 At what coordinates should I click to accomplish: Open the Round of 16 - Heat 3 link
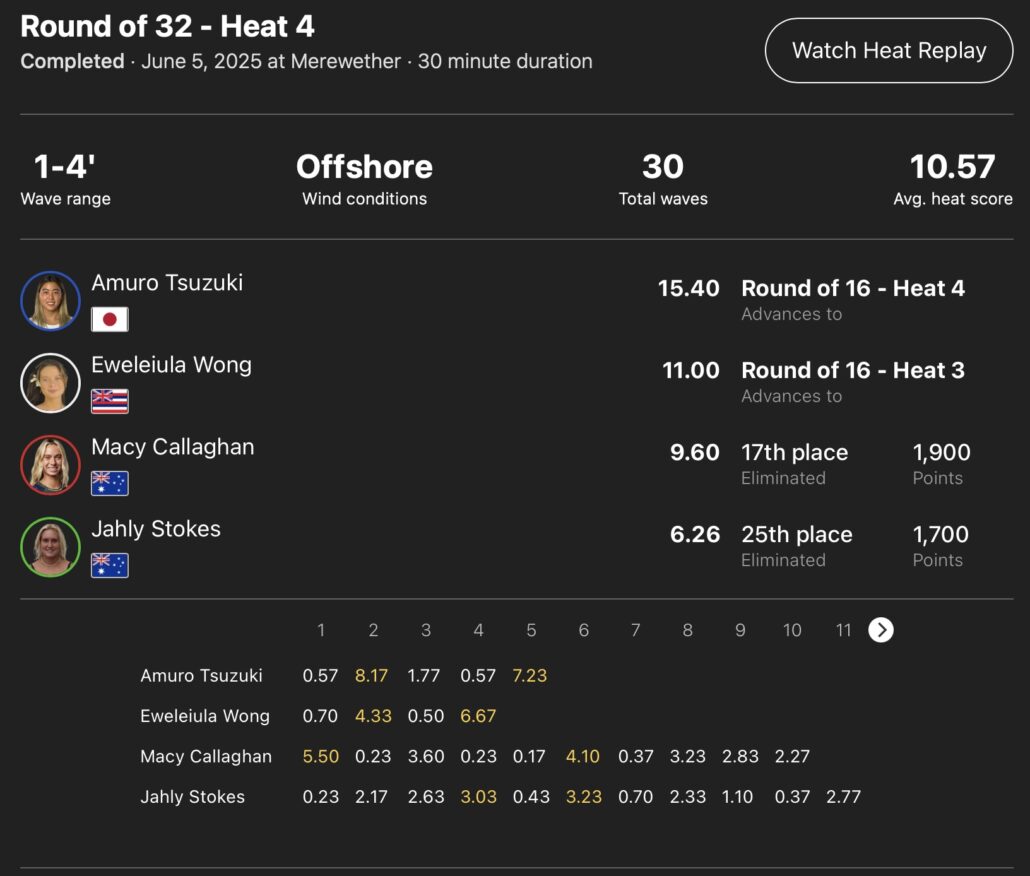click(x=852, y=370)
